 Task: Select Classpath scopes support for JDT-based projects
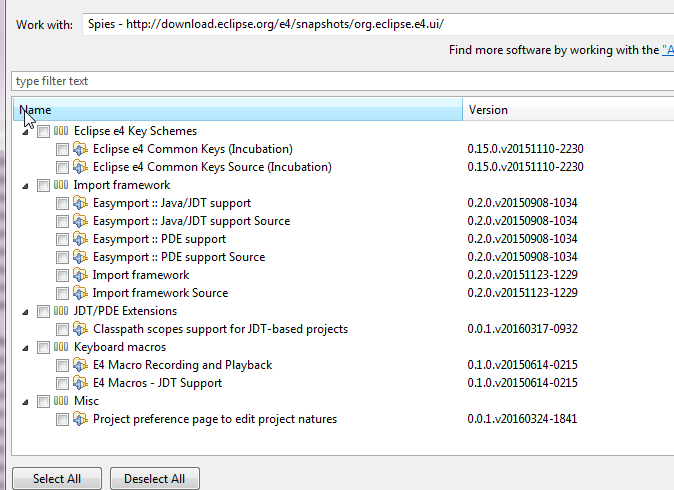pyautogui.click(x=221, y=329)
